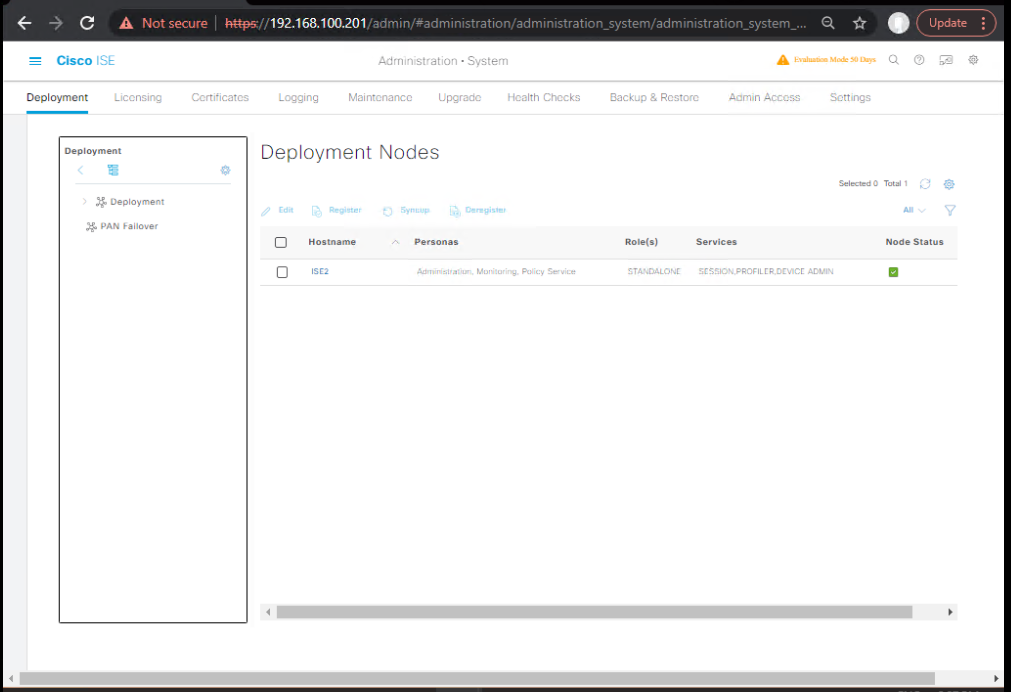Open the help question mark icon
This screenshot has width=1011, height=692.
(x=919, y=60)
